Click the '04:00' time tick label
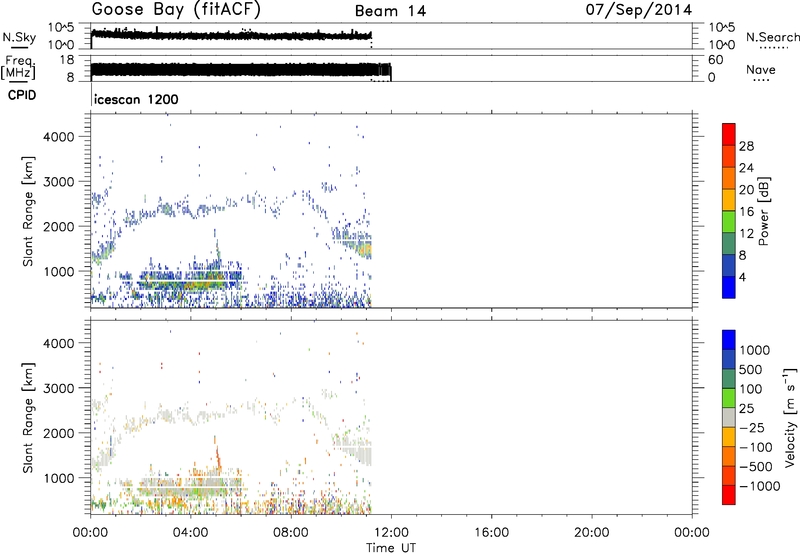This screenshot has height=554, width=800. [191, 533]
